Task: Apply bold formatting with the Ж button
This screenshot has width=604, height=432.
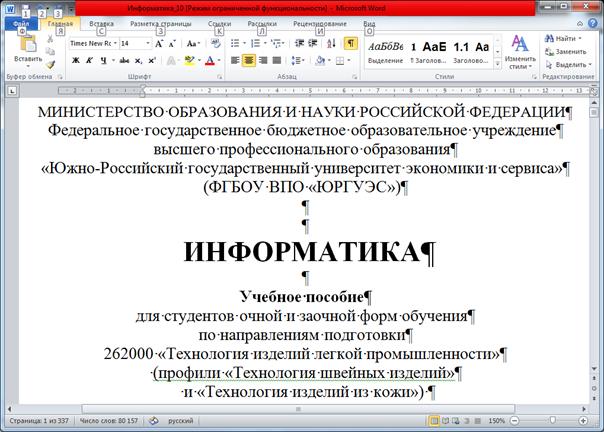Action: [75, 61]
